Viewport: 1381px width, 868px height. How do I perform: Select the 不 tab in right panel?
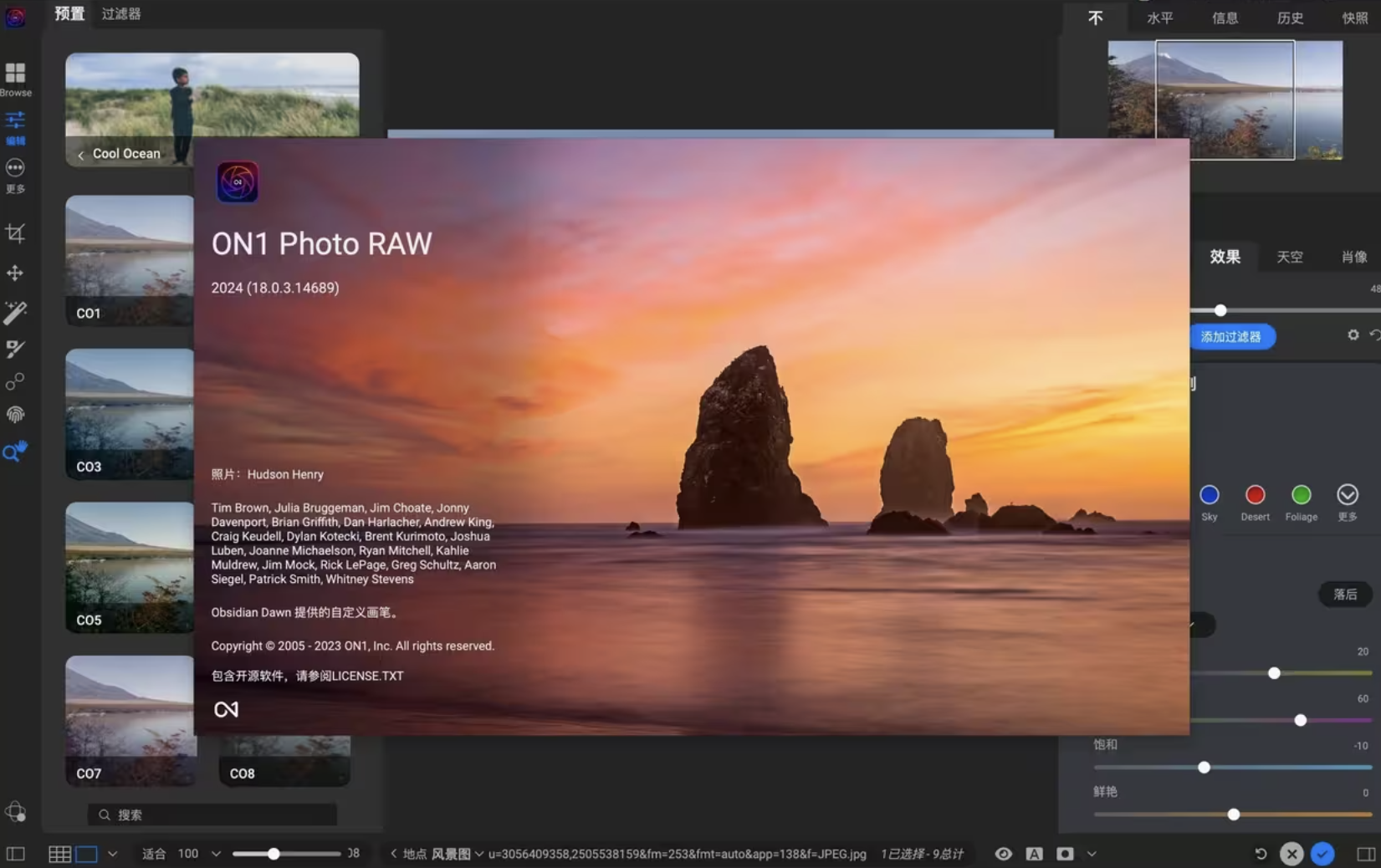[1096, 18]
